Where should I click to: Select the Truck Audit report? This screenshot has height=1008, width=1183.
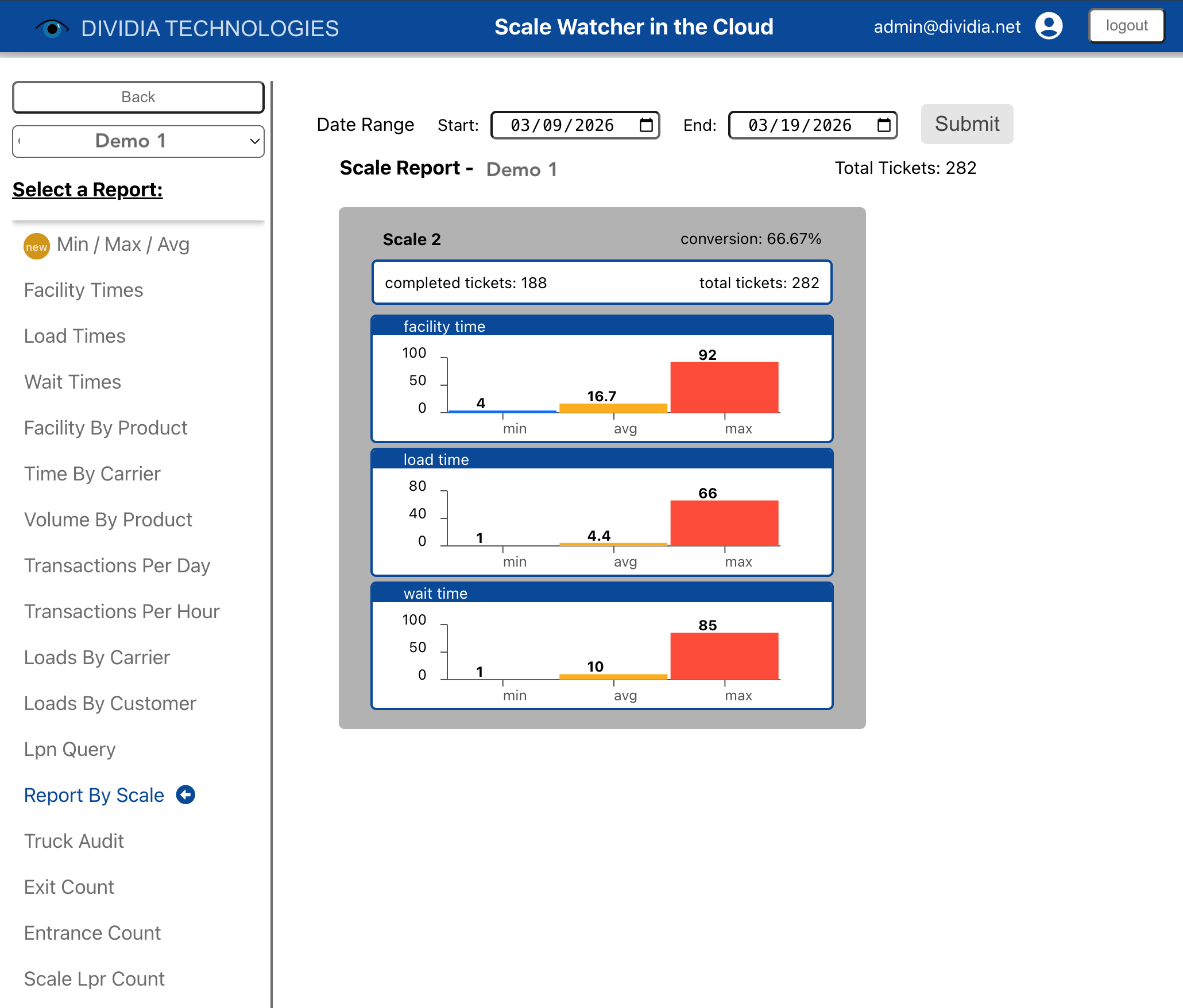74,842
